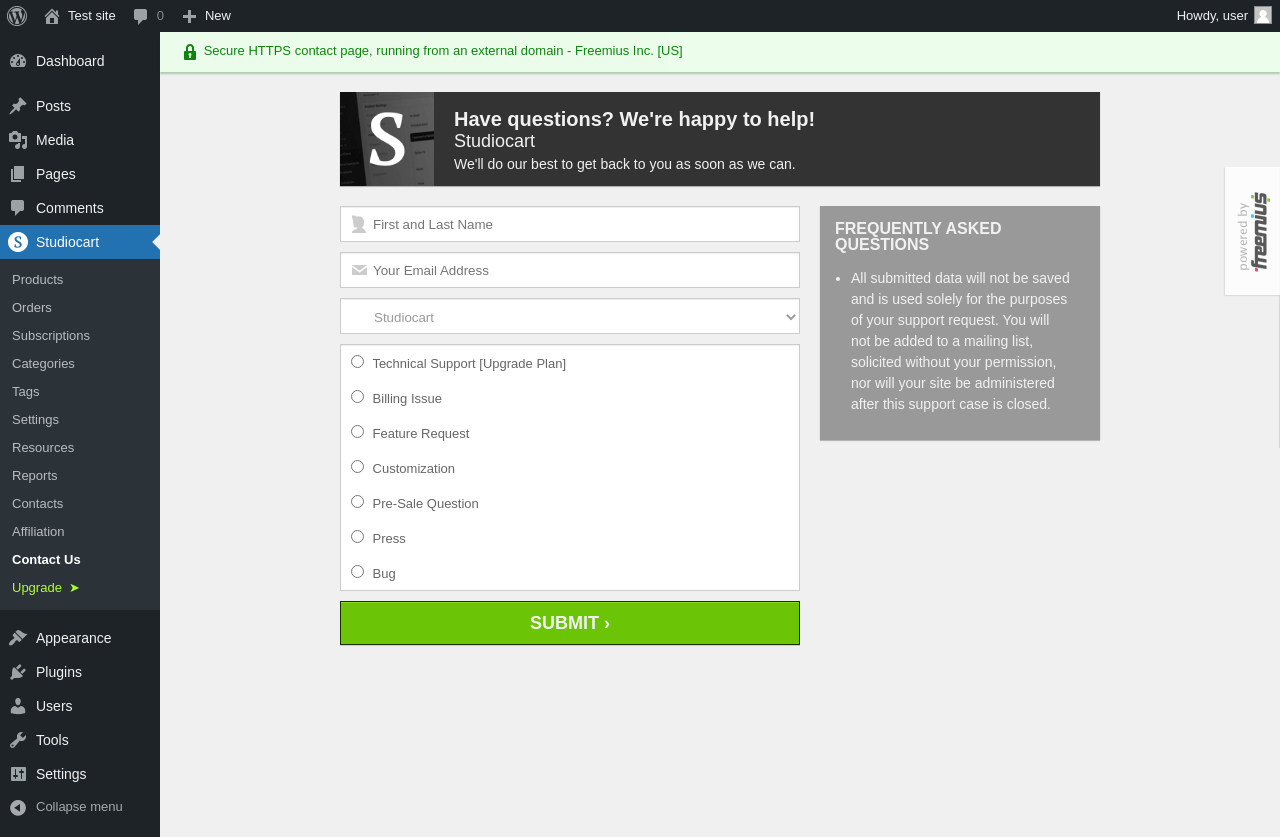Click the WordPress logo icon
Screen dimensions: 1280x837
17,16
